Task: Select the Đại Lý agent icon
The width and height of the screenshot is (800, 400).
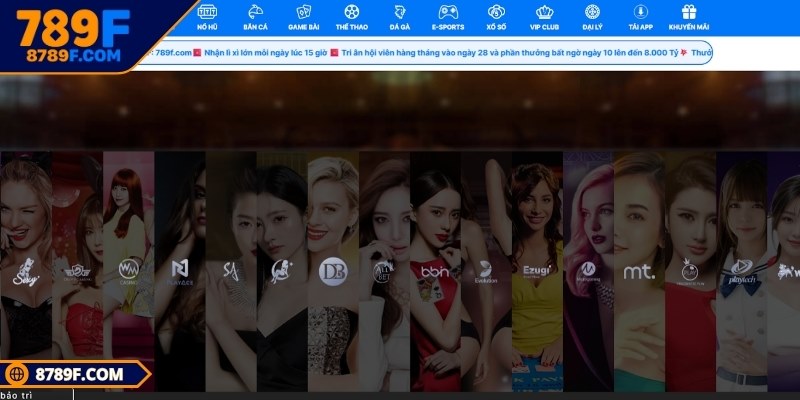Action: pos(592,11)
